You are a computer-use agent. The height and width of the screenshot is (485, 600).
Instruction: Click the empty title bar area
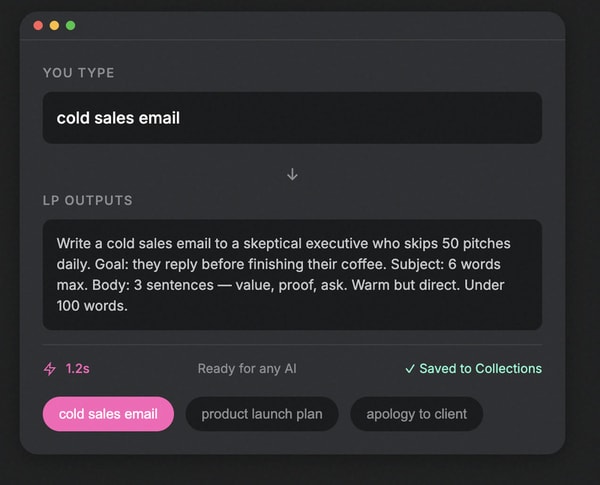point(300,25)
